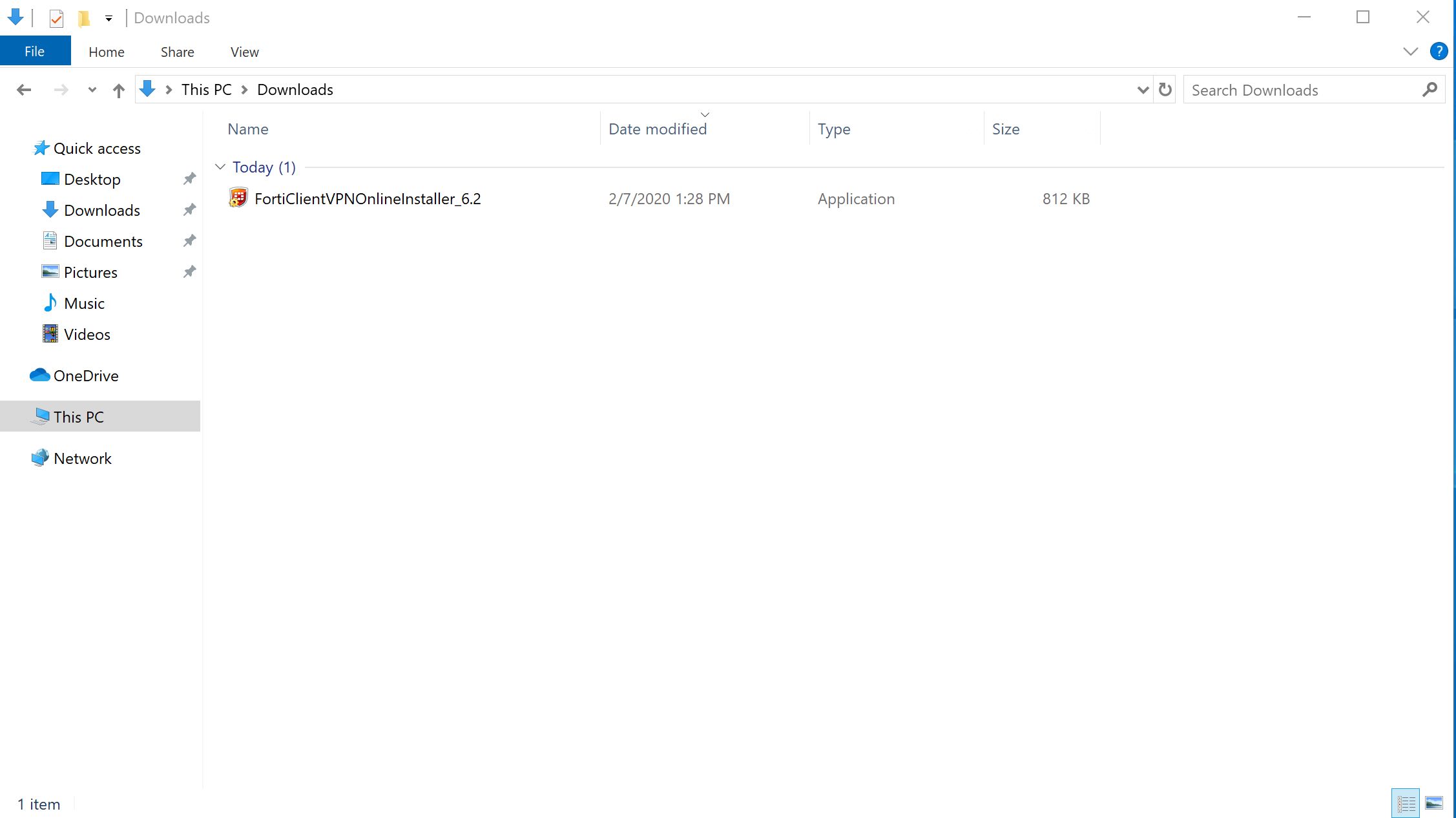Expand the chevron before This PC breadcrumb
The height and width of the screenshot is (818, 1456).
[169, 90]
